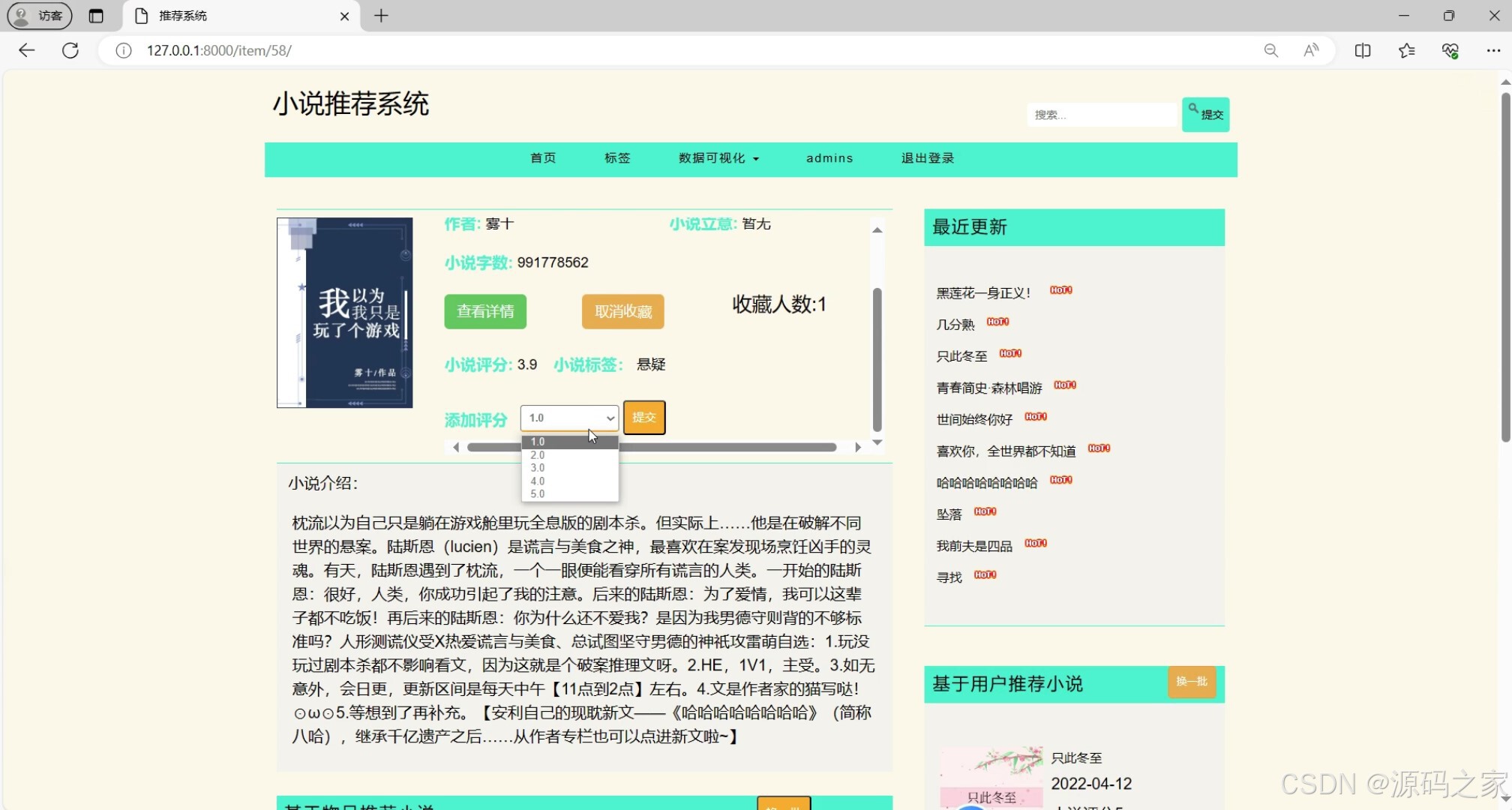This screenshot has height=810, width=1512.
Task: Click 取消收藏 to remove favorite
Action: coord(622,311)
